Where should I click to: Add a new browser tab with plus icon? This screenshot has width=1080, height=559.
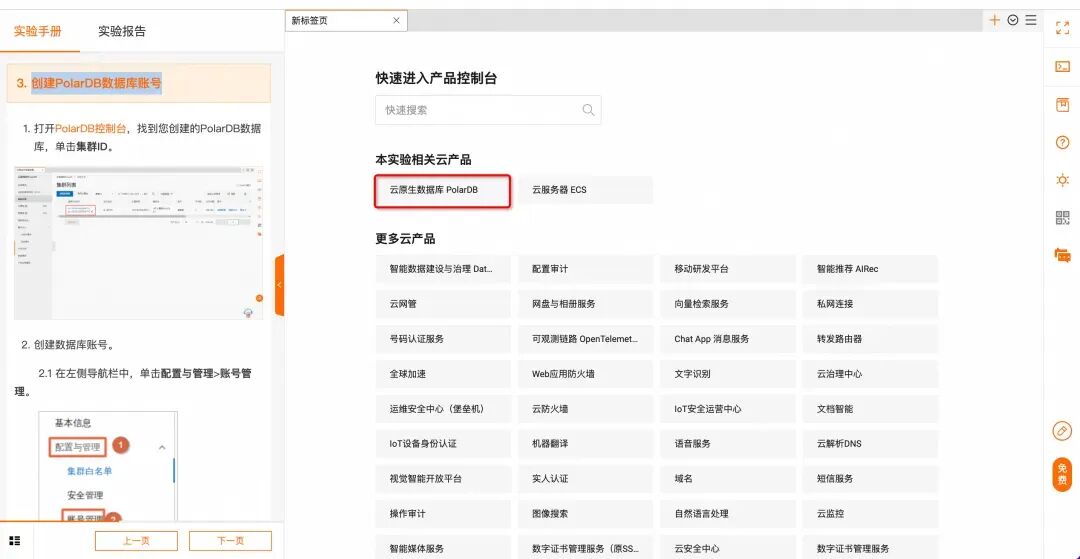(994, 20)
